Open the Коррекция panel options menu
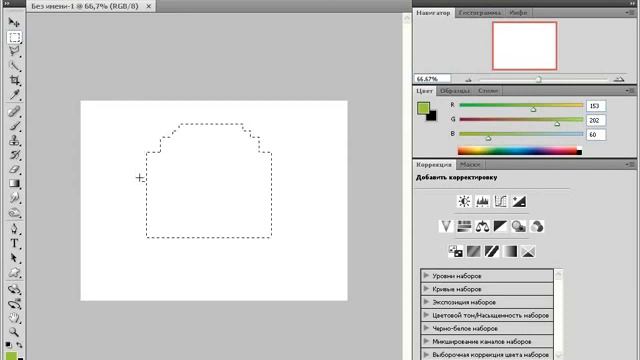This screenshot has height=360, width=640. (x=630, y=164)
